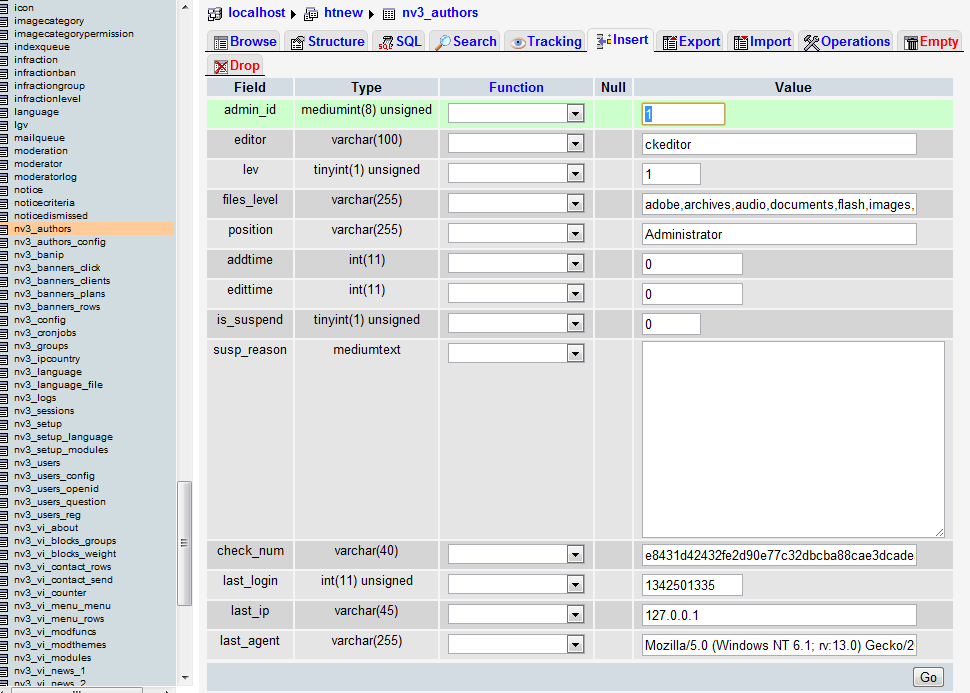
Task: Open the Import tab
Action: pyautogui.click(x=762, y=41)
